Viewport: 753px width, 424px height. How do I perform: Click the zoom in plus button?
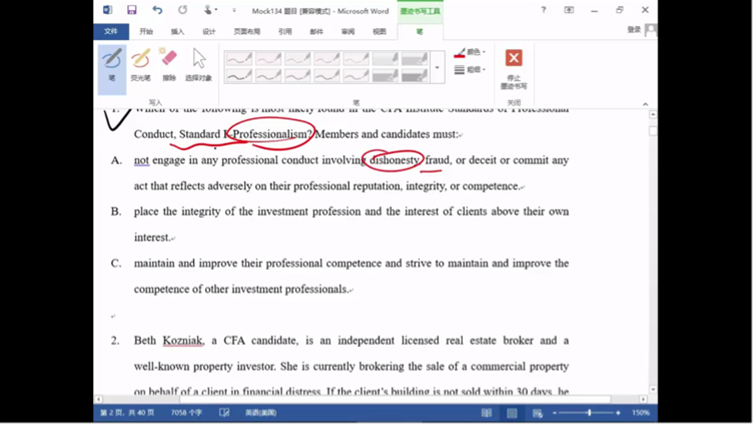[x=618, y=413]
